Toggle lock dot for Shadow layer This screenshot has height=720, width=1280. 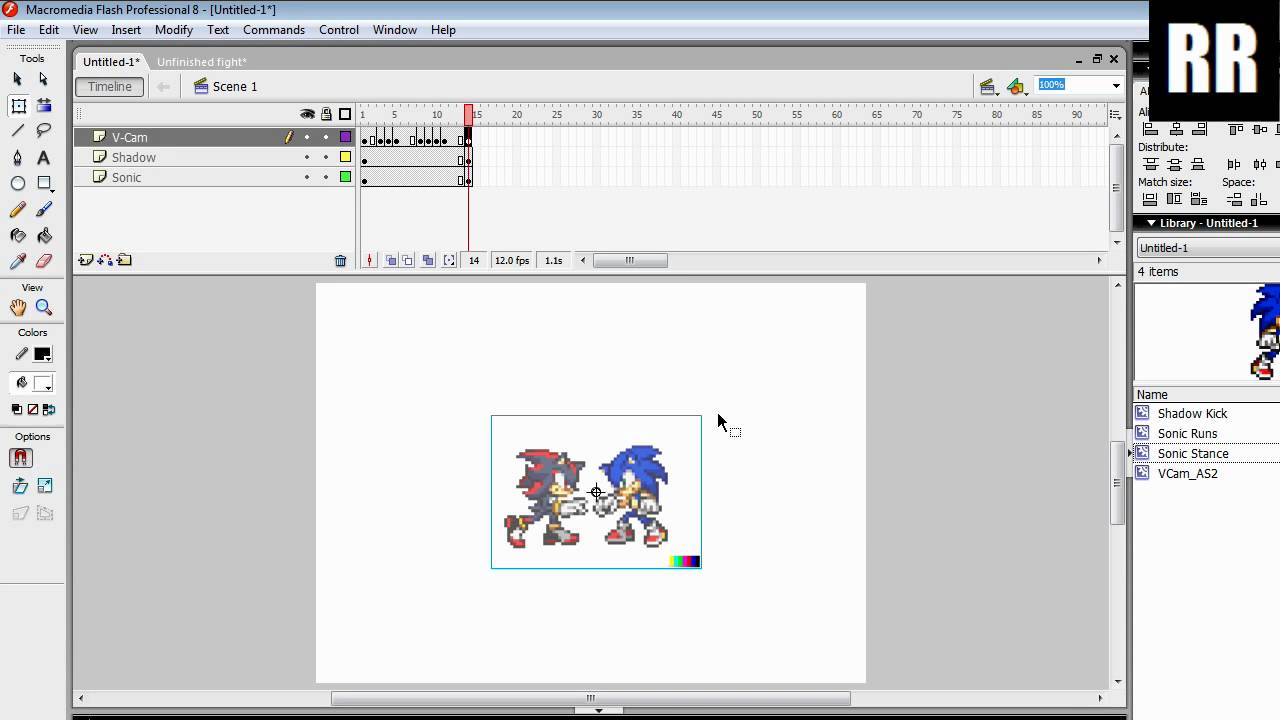326,157
